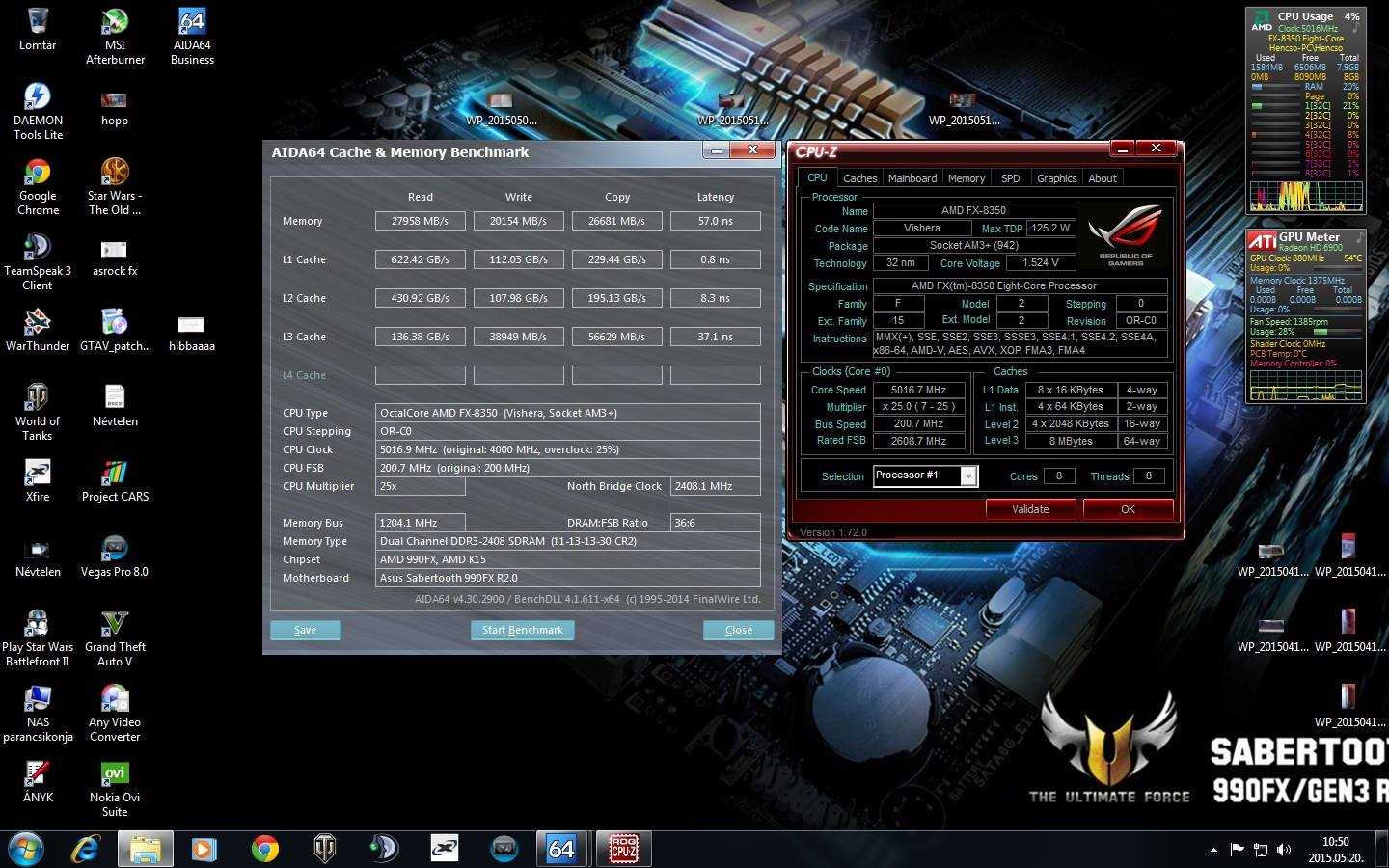The width and height of the screenshot is (1389, 868).
Task: Click the Memory Read 27958 MB/s field
Action: (x=421, y=221)
